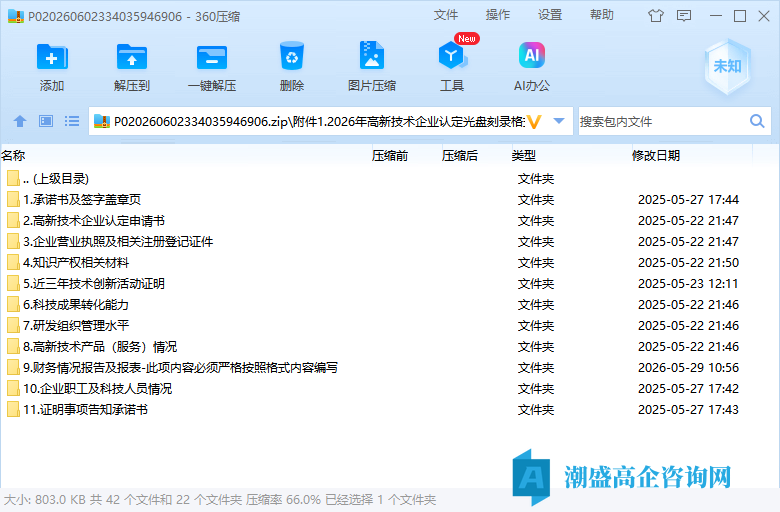
Task: Open the Tools (工具) icon marked New
Action: (452, 55)
